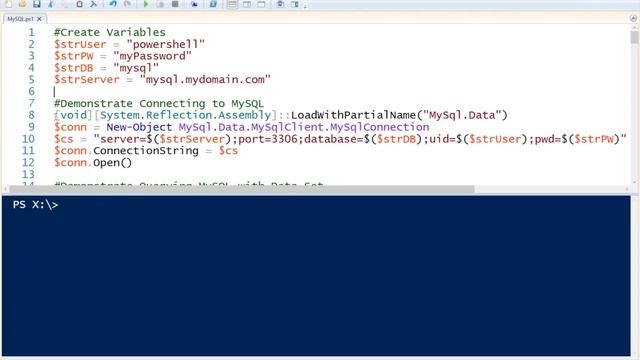Click the horizontal scrollbar left arrow

(x=5, y=189)
